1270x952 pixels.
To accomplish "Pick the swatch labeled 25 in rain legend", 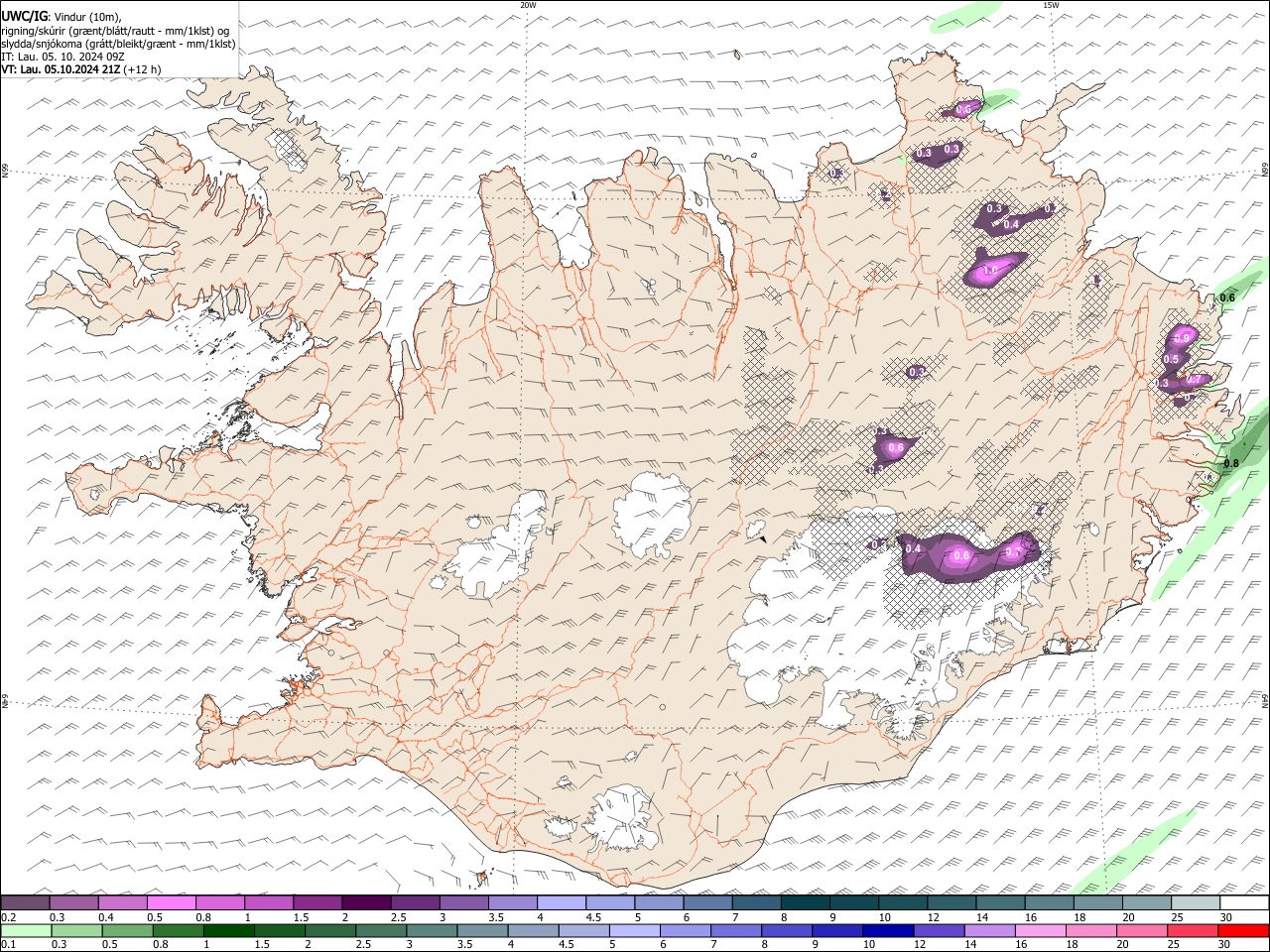I will tap(1193, 930).
